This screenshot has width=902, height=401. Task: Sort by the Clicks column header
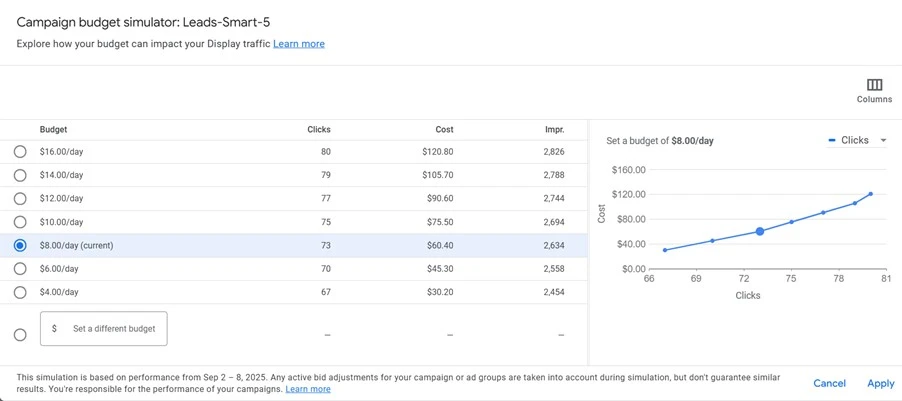tap(318, 130)
